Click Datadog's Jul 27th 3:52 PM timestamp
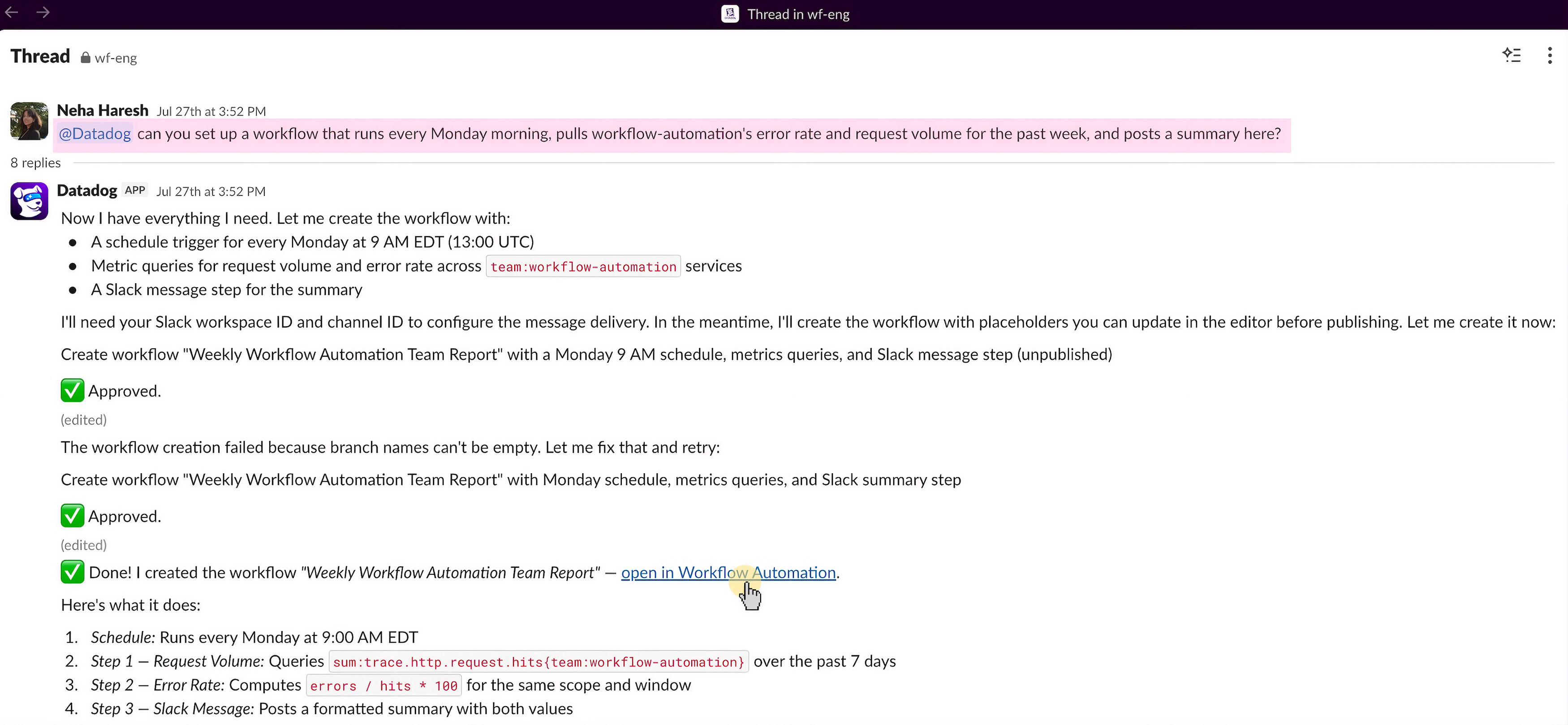Screen dimensions: 1568x725 pos(211,192)
